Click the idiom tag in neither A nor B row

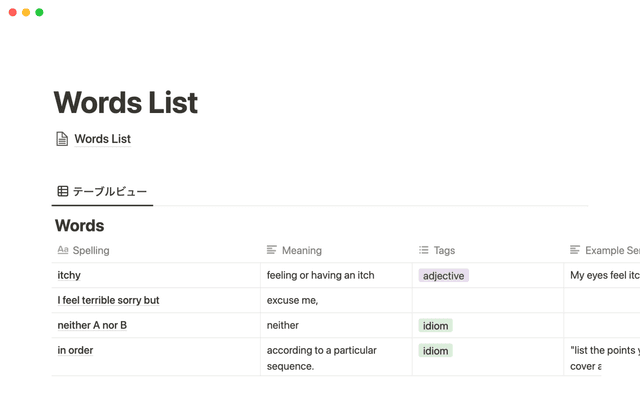[x=435, y=325]
